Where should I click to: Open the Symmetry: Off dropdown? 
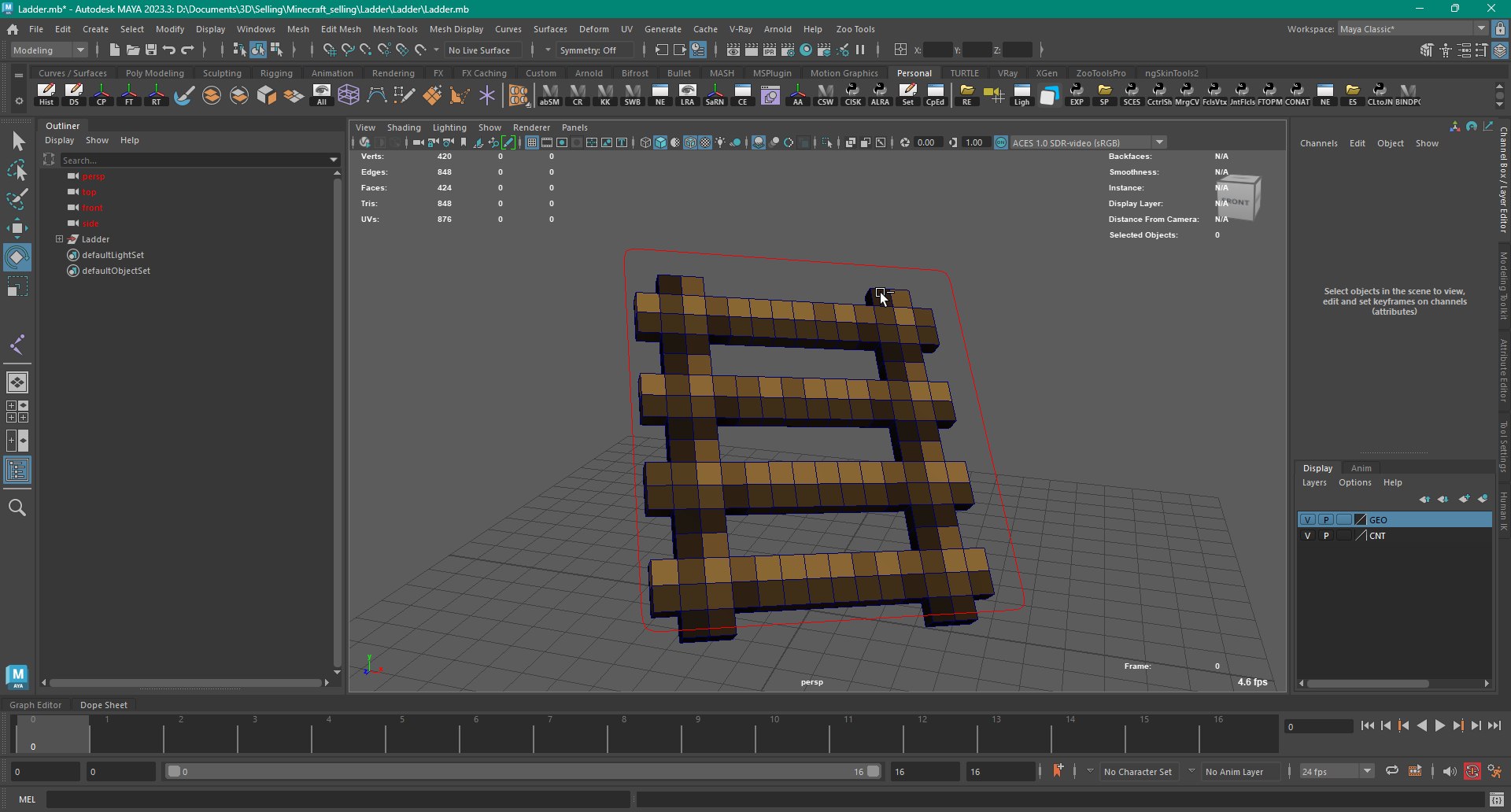[595, 50]
